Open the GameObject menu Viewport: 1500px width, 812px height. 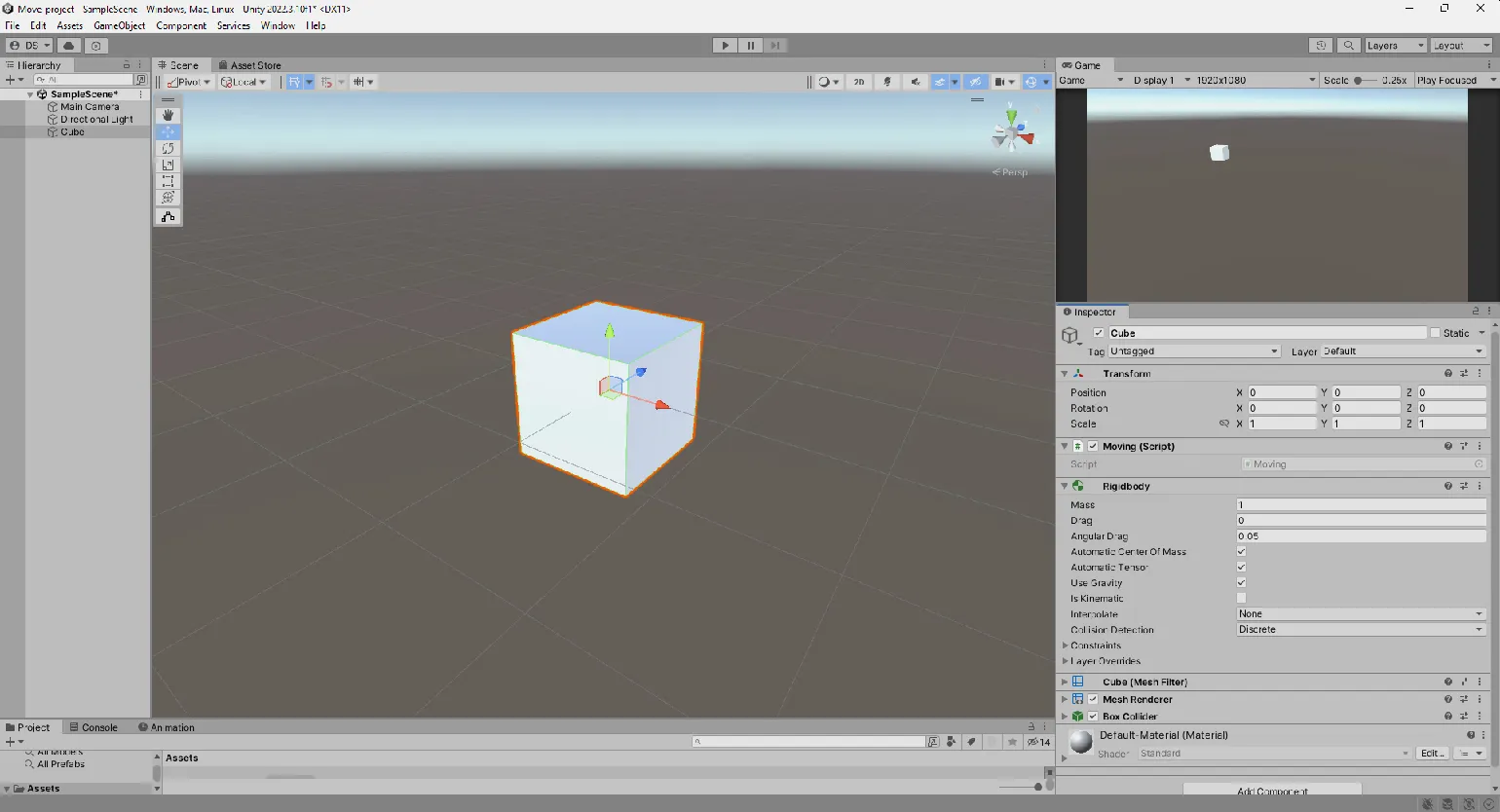(119, 26)
